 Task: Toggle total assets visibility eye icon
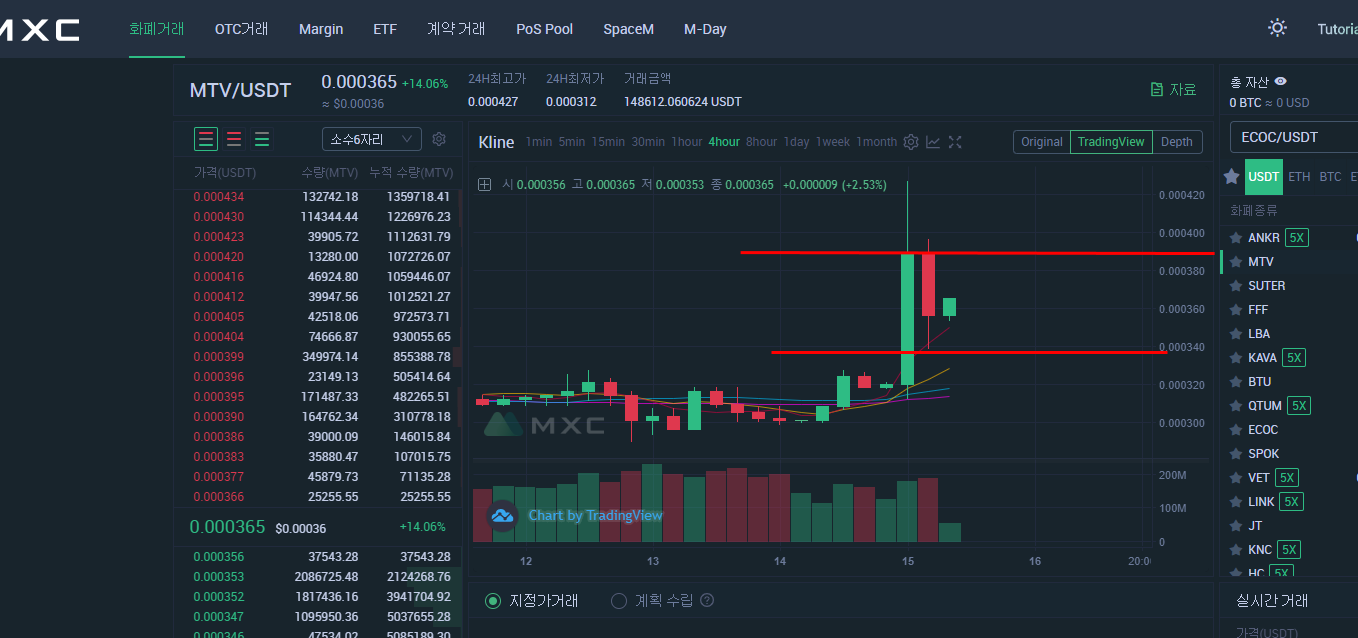tap(1280, 82)
